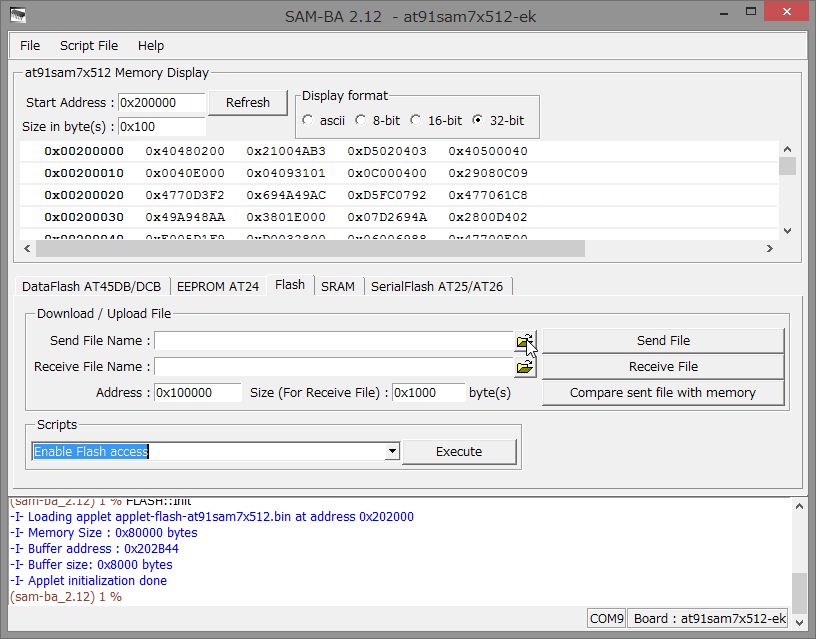
Task: Click memory value 0x694A49AC
Action: coord(286,195)
